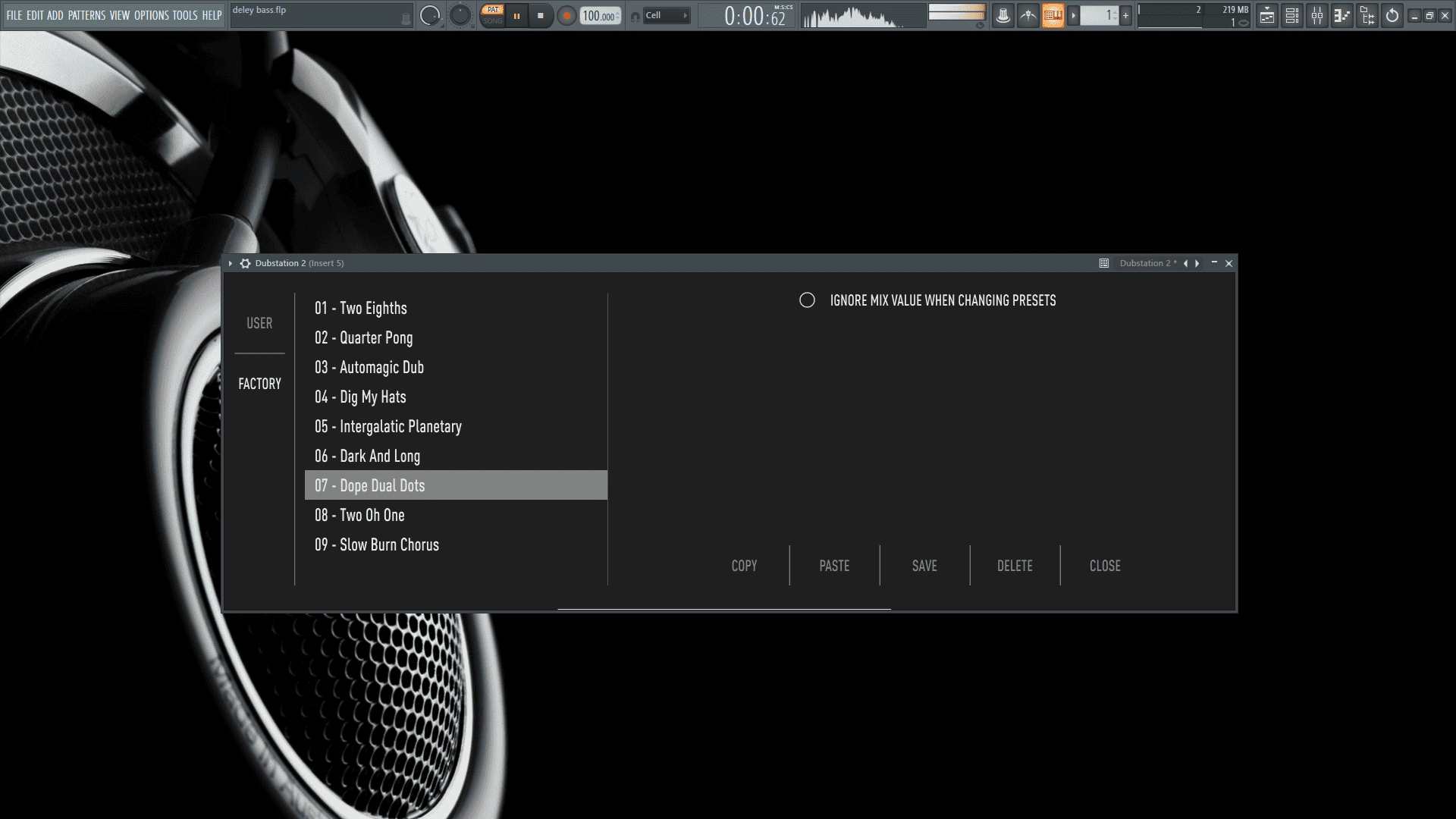Select preset 08 - Two Oh One

[x=456, y=515]
